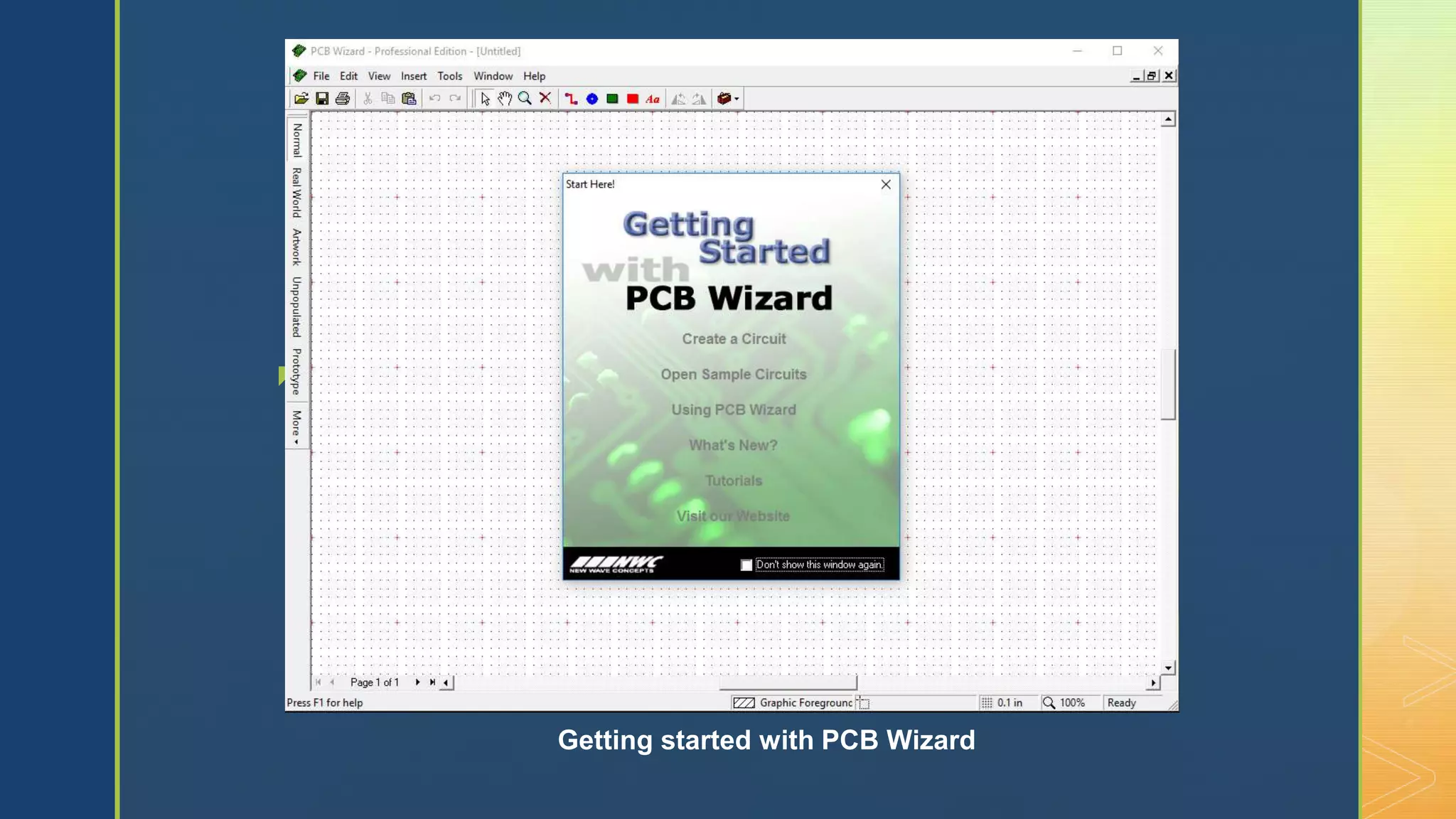The height and width of the screenshot is (819, 1456).
Task: Open the View menu
Action: [379, 76]
